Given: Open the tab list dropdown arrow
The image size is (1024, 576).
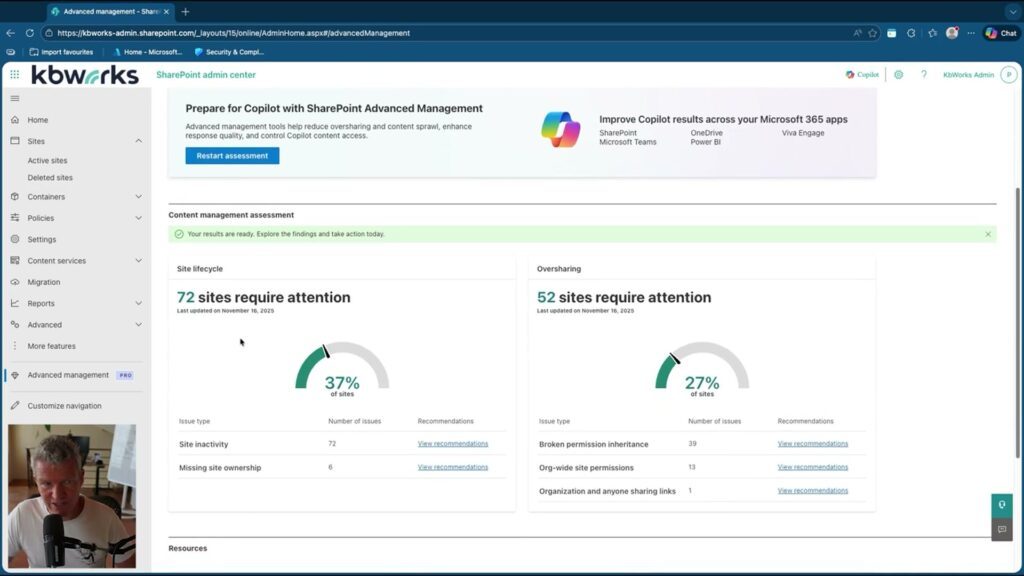Looking at the screenshot, I should pos(1012,12).
